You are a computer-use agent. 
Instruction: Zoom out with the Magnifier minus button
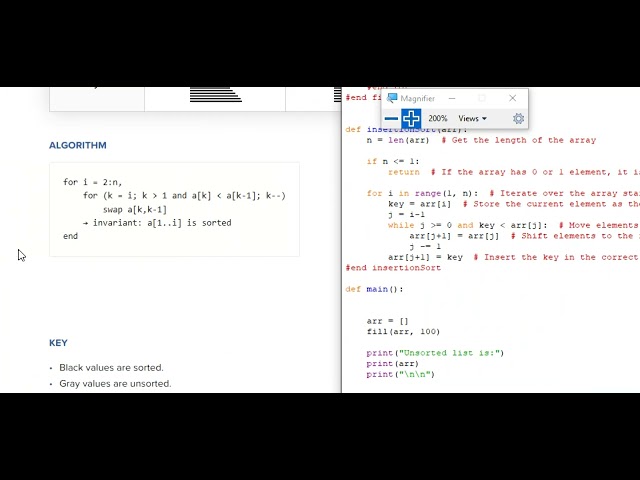[x=391, y=118]
